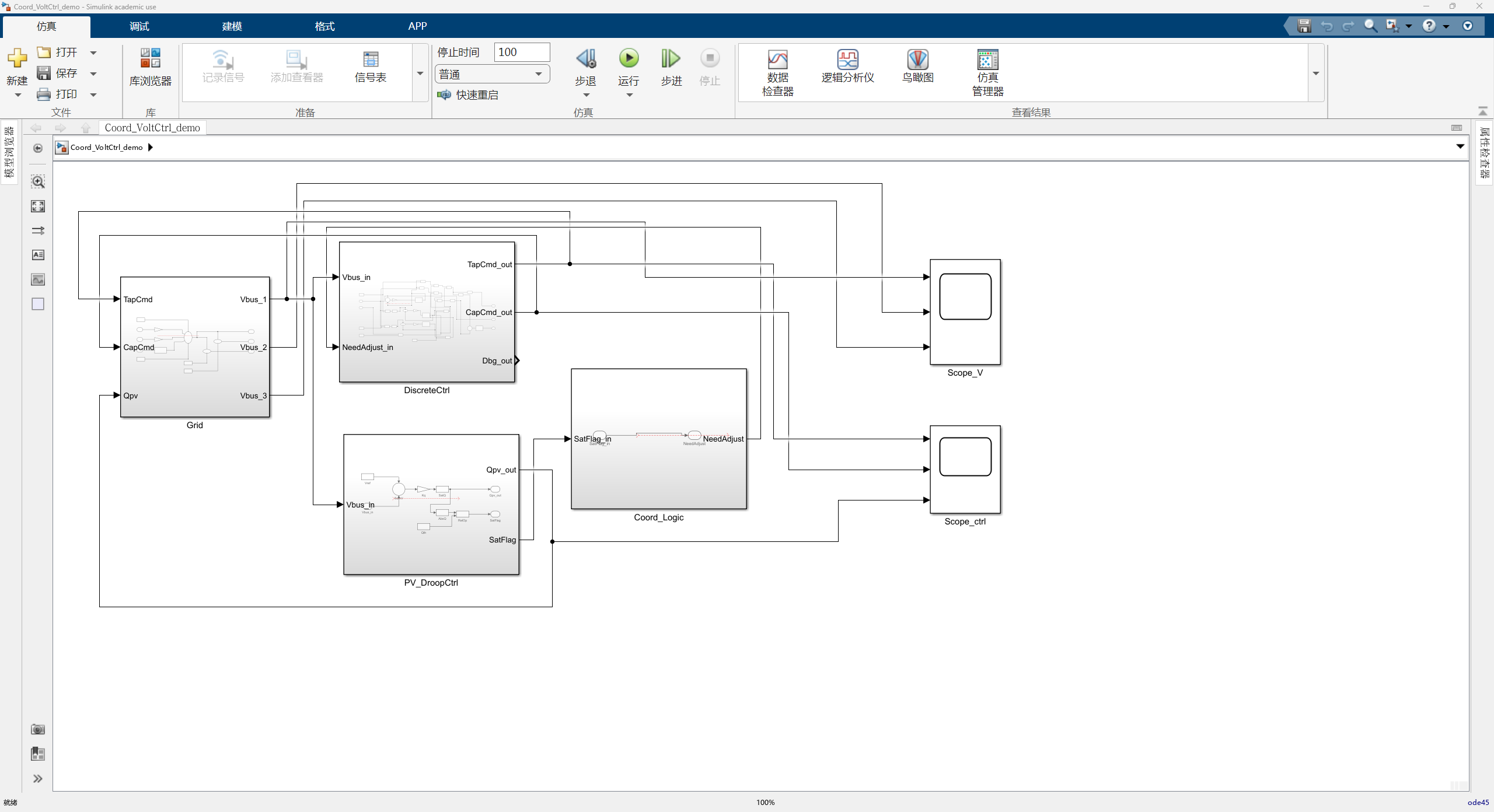Toggle the Model Browser (模型浏览器) side panel
Screen dimensions: 1494x812
coord(9,152)
